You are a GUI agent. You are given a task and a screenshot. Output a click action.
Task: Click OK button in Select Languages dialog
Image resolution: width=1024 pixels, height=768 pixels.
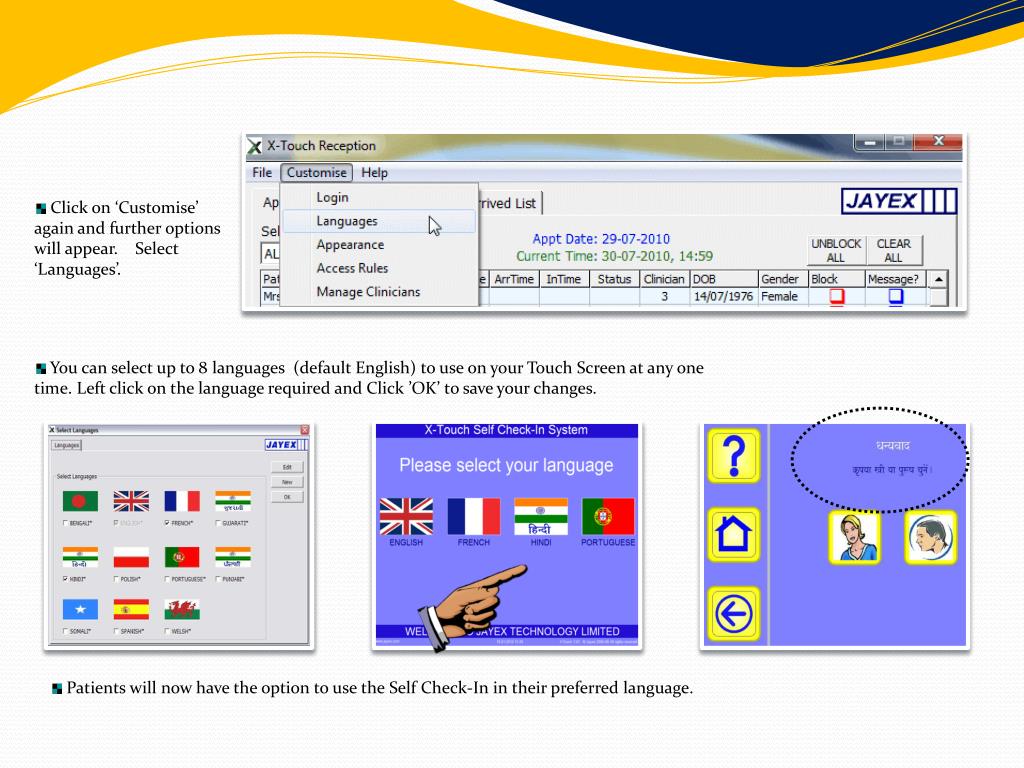(287, 497)
